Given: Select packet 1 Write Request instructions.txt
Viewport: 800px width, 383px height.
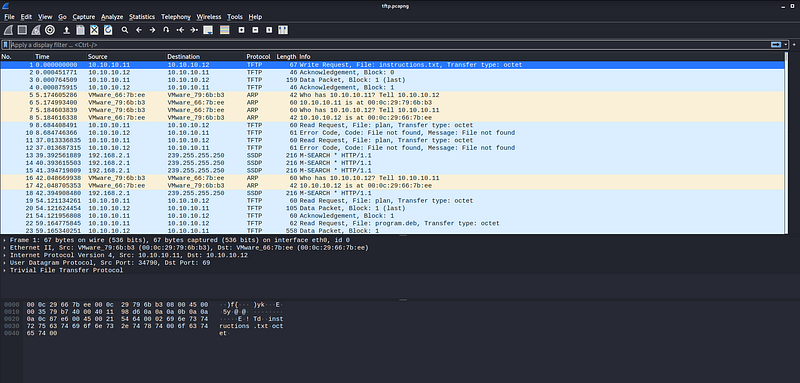Looking at the screenshot, I should tap(392, 65).
